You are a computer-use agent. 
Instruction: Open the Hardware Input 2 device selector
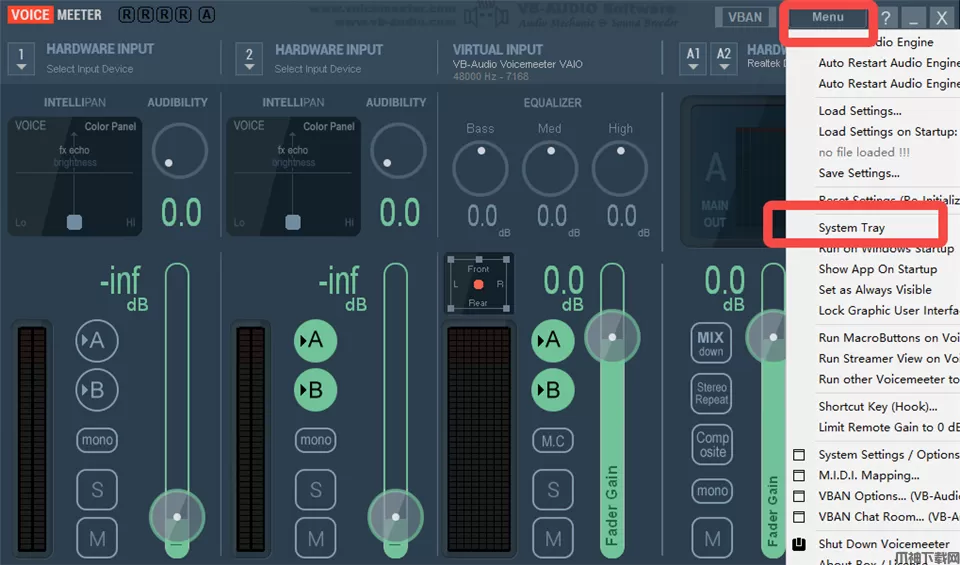[249, 58]
